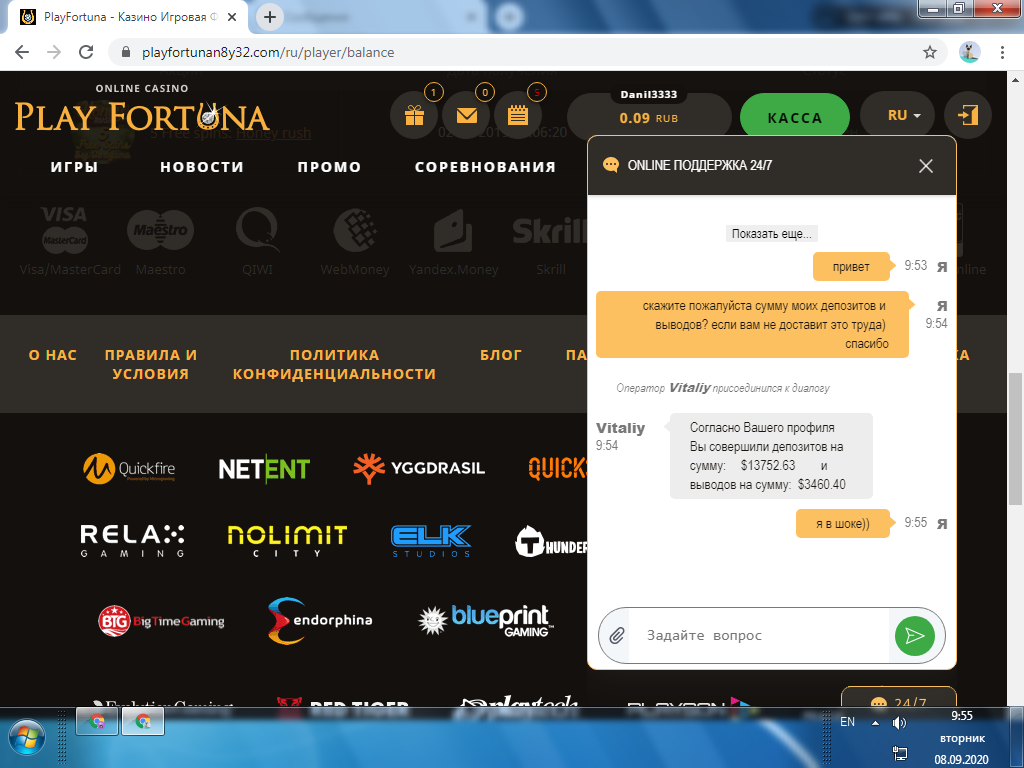This screenshot has width=1024, height=768.
Task: Open the ИГРЫ menu
Action: pyautogui.click(x=74, y=167)
